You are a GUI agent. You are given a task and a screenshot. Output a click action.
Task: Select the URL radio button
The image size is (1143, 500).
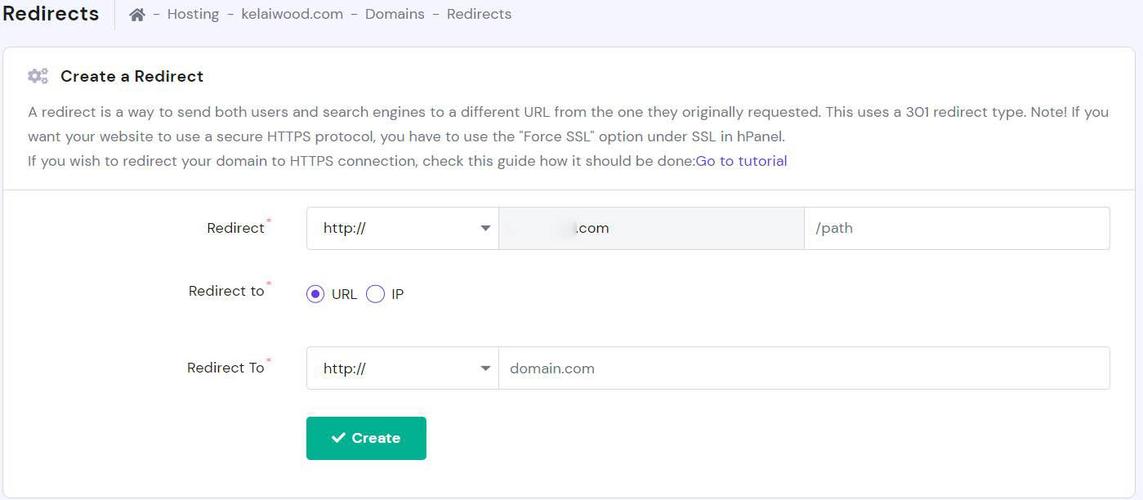[x=315, y=294]
